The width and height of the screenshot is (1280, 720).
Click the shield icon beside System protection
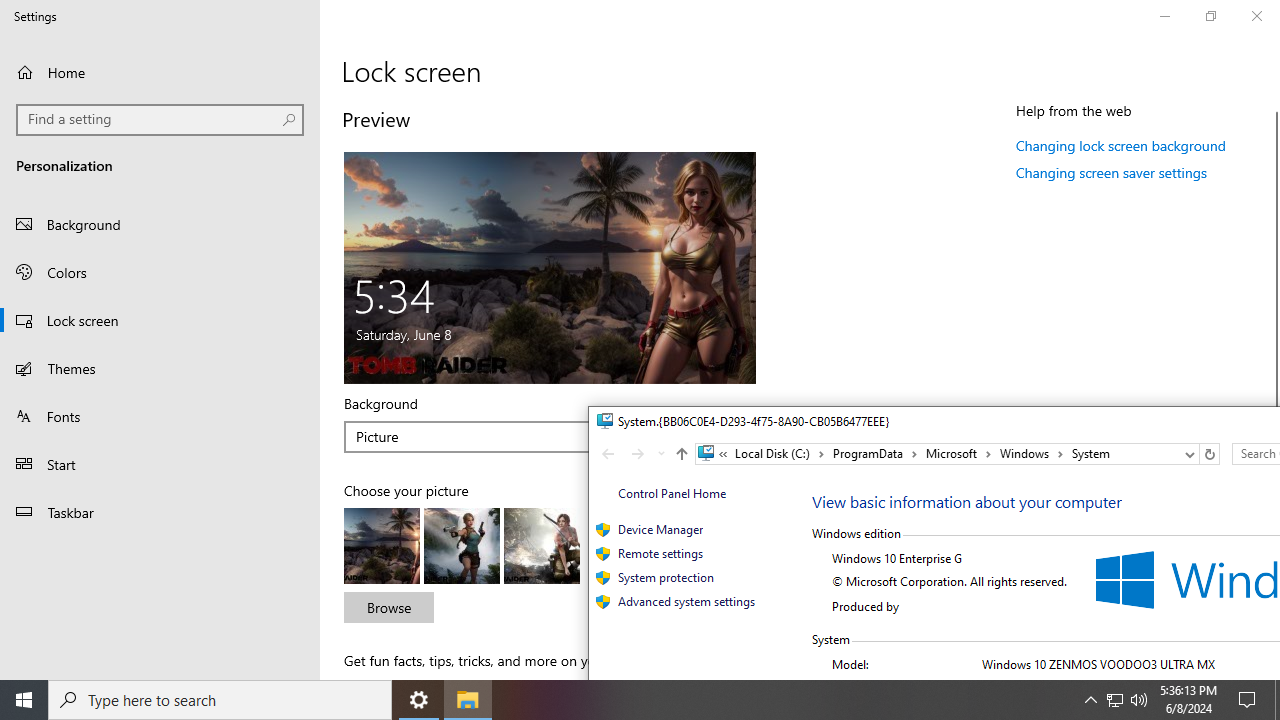pos(603,578)
